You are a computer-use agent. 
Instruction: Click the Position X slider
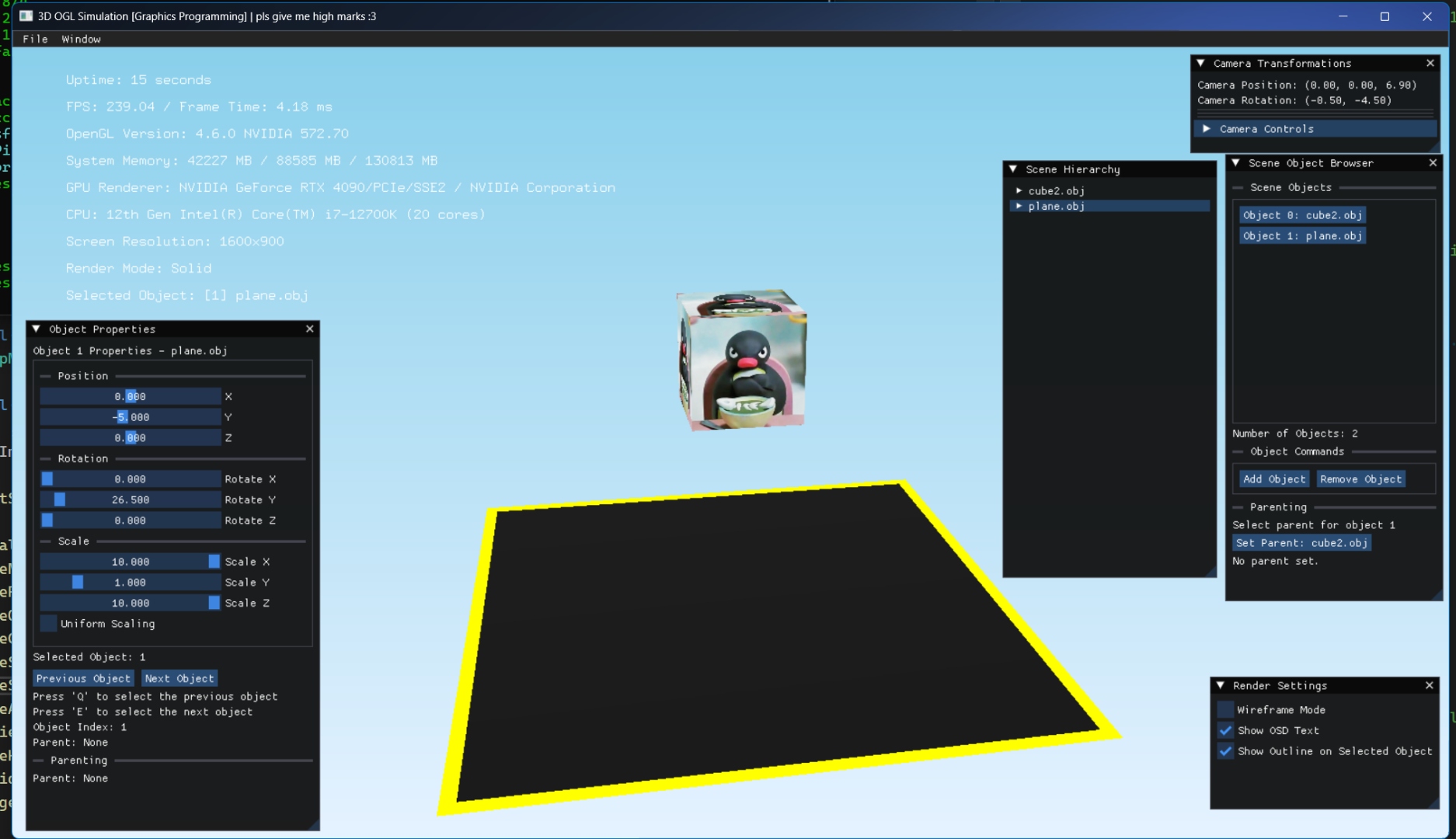[131, 397]
